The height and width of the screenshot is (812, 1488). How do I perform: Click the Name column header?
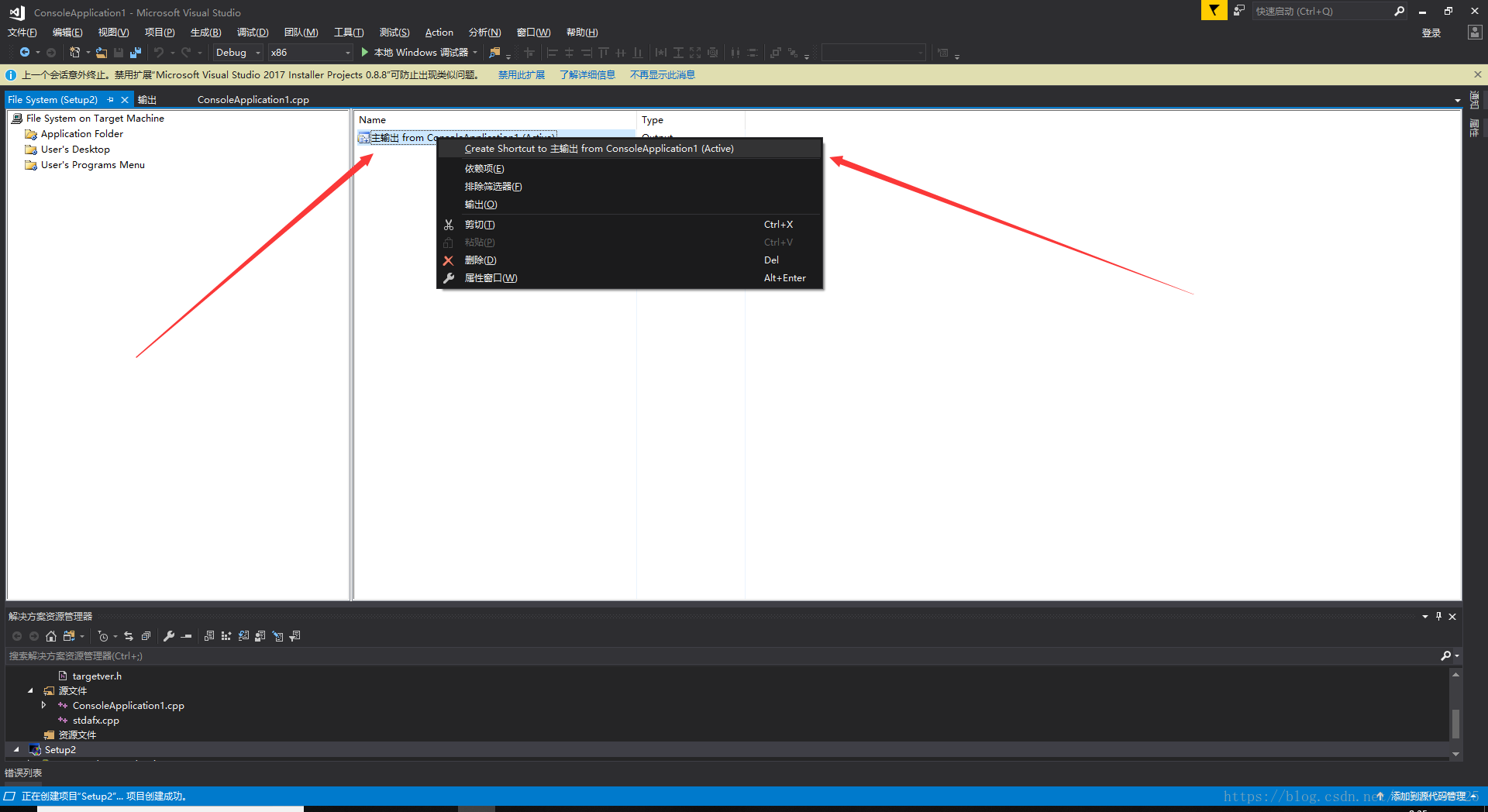tap(495, 120)
